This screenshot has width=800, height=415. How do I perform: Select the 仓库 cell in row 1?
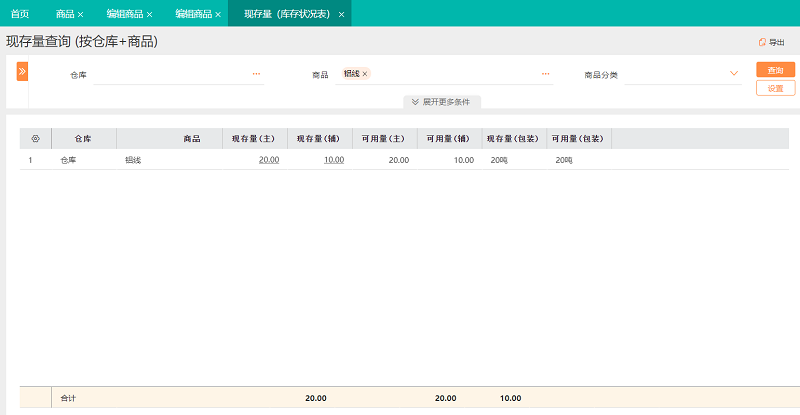click(x=68, y=160)
